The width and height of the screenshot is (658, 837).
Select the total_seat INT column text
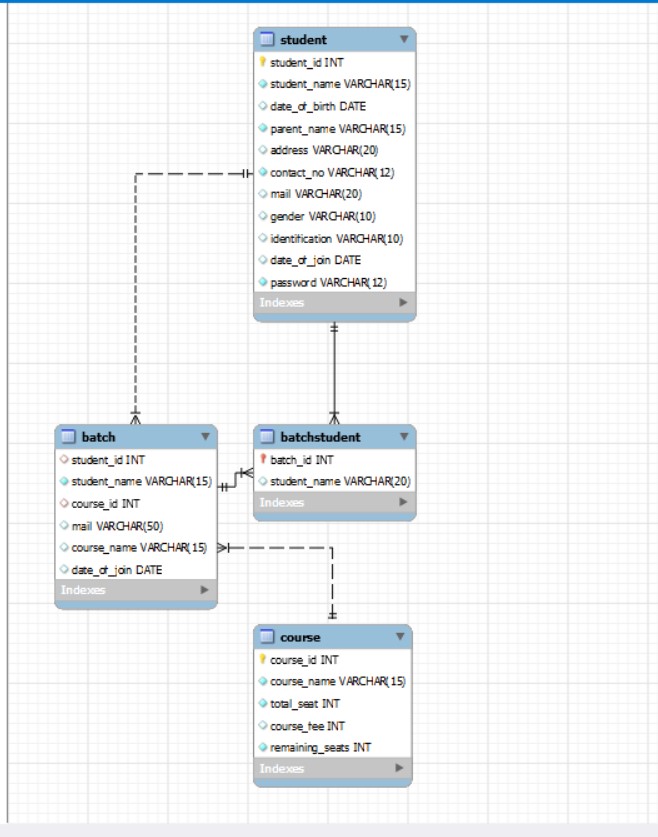point(305,704)
